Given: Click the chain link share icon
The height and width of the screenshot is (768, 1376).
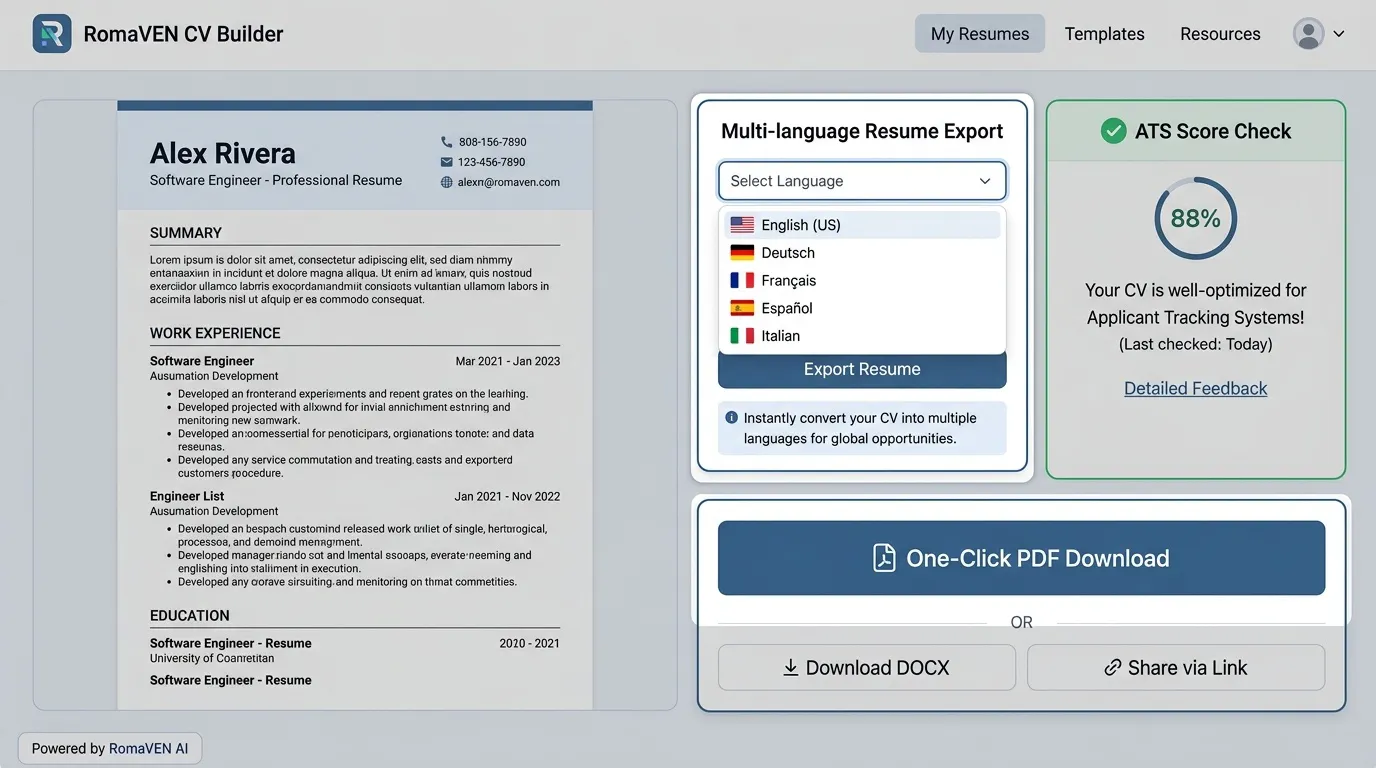Looking at the screenshot, I should pos(1112,668).
